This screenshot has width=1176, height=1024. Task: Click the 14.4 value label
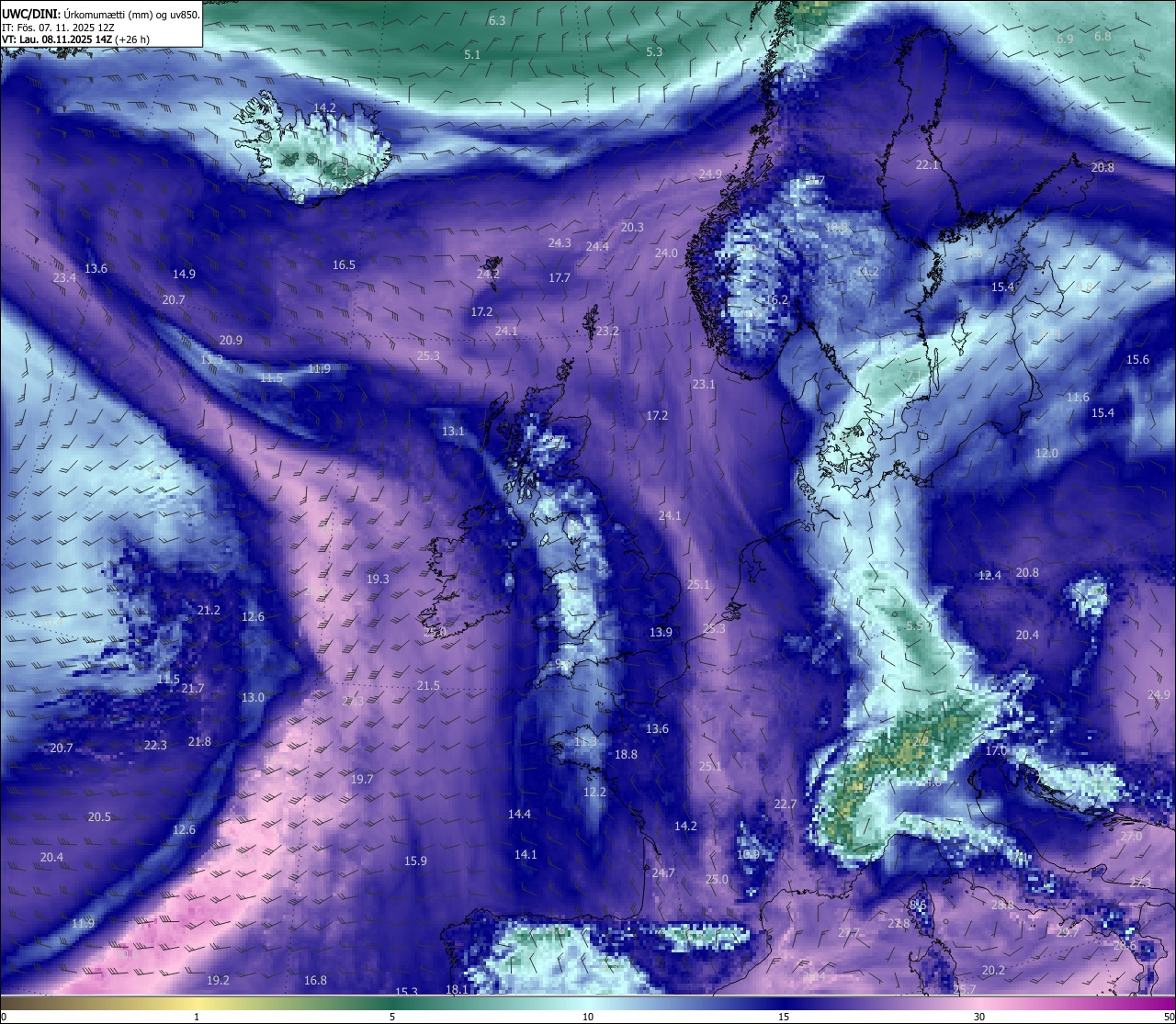pyautogui.click(x=519, y=815)
